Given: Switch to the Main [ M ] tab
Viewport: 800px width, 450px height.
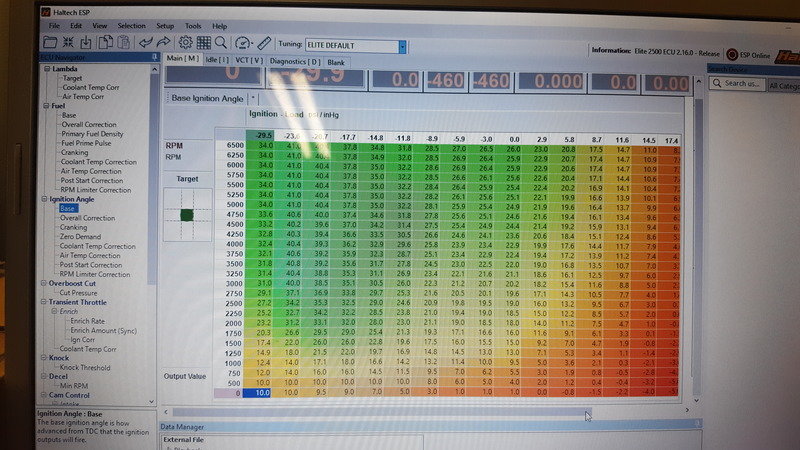Looking at the screenshot, I should pos(183,58).
